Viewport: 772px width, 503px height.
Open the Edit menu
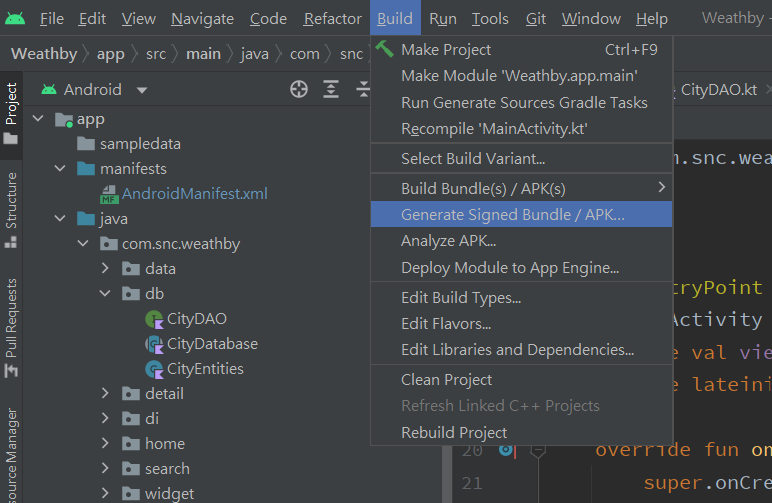[92, 19]
